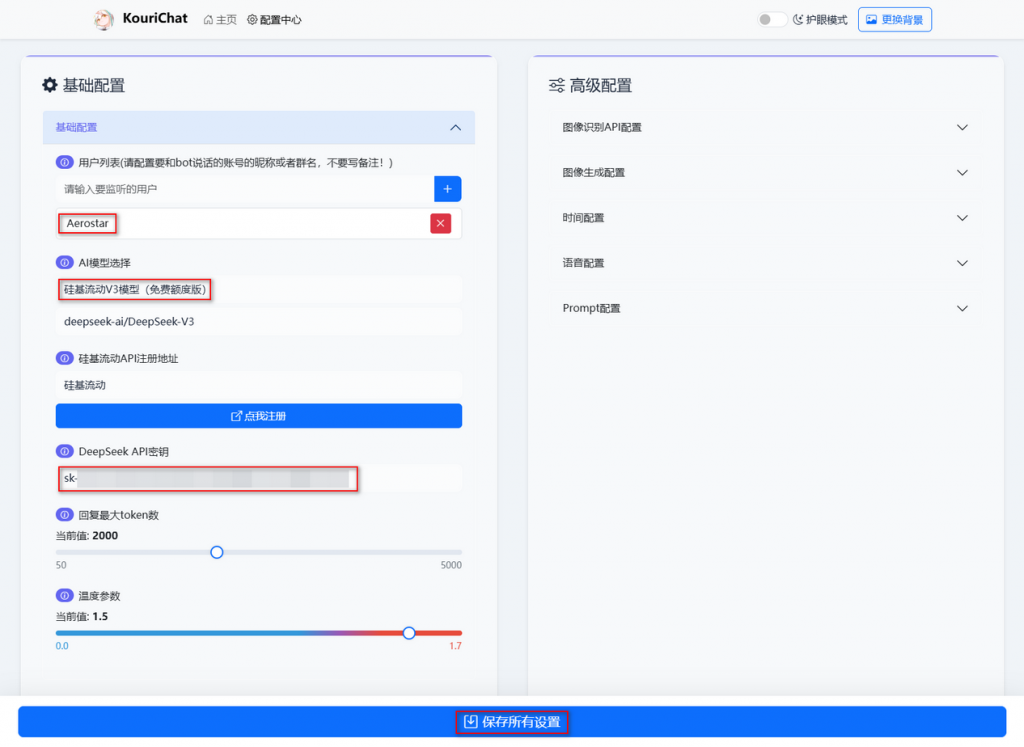
Task: Toggle the 护眼模式 switch
Action: (x=772, y=19)
